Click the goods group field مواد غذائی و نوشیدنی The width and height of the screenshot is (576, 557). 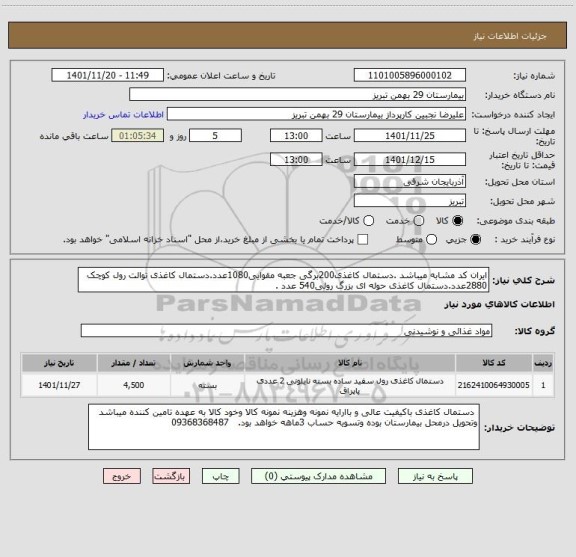(x=286, y=331)
